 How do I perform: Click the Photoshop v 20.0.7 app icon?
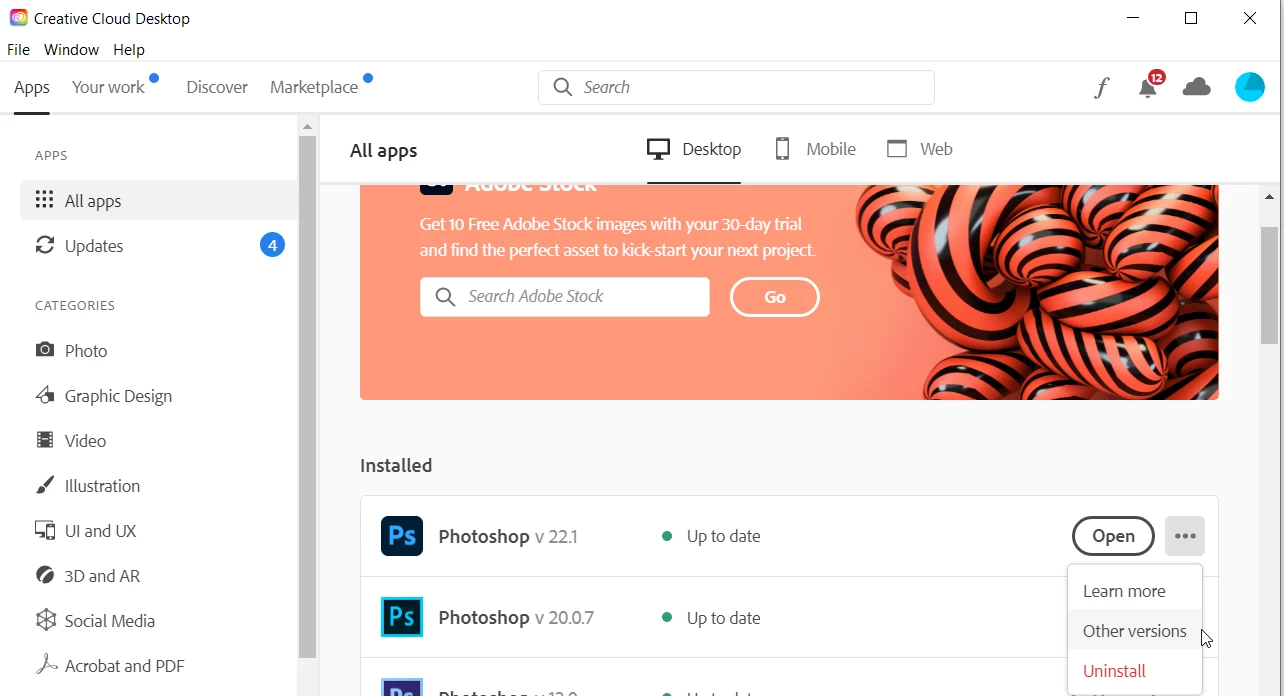pyautogui.click(x=402, y=617)
